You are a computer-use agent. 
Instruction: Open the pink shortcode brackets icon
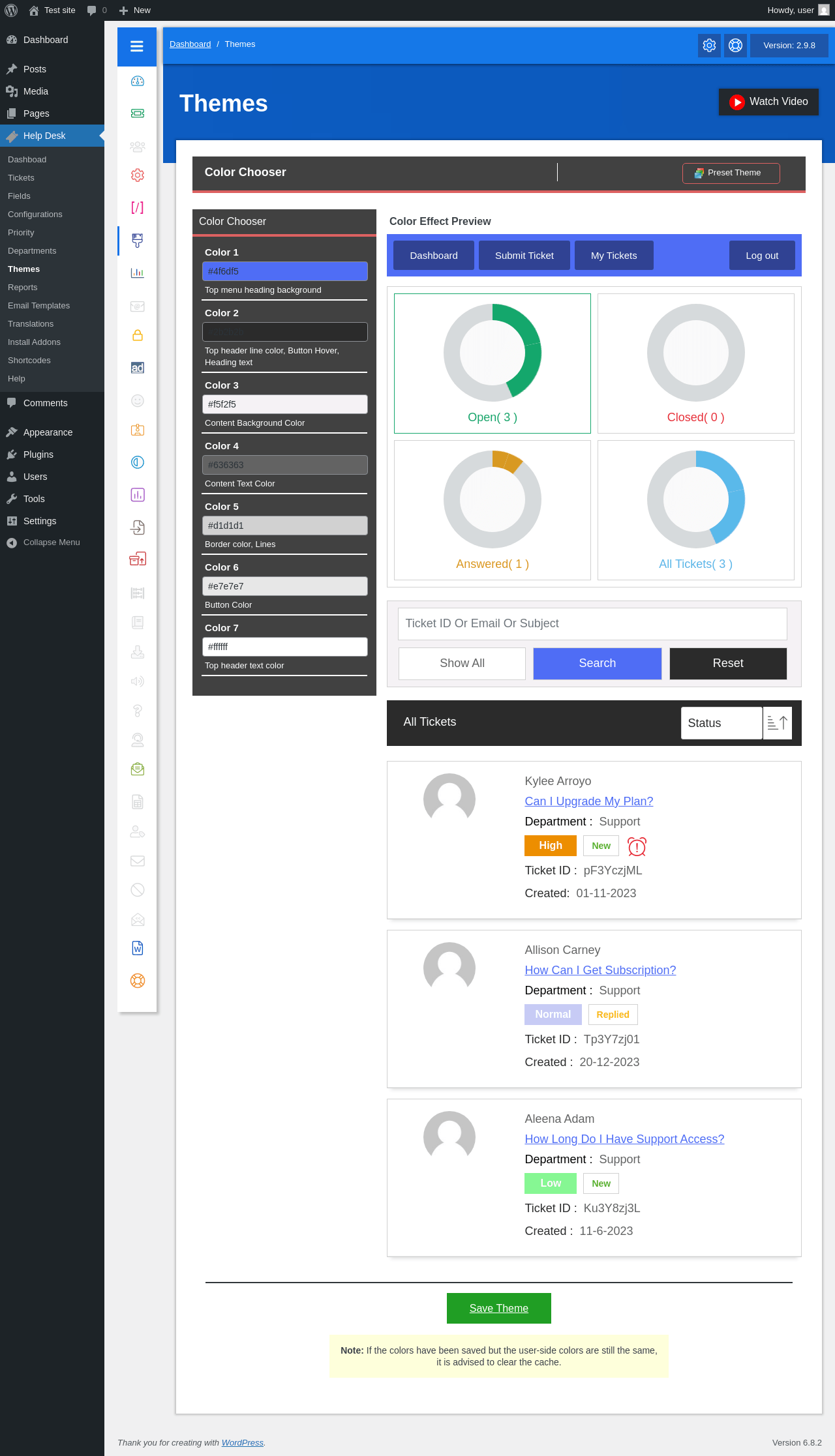(x=138, y=207)
